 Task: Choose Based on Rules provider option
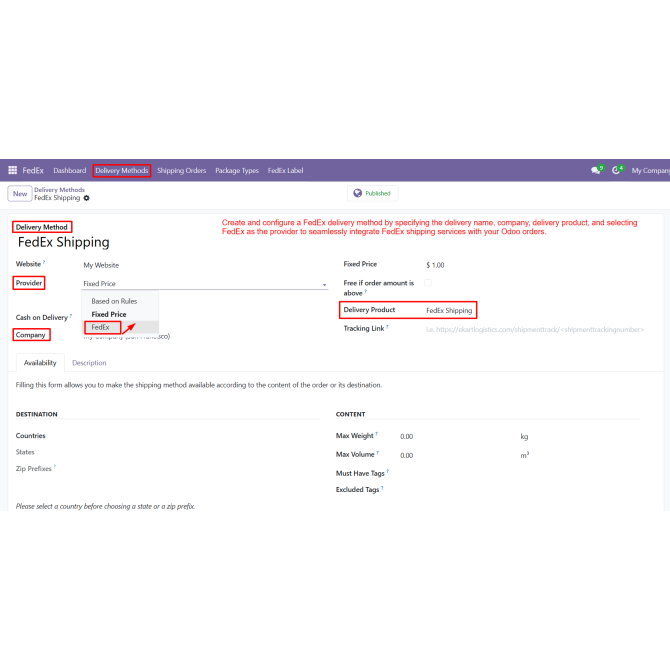[114, 301]
